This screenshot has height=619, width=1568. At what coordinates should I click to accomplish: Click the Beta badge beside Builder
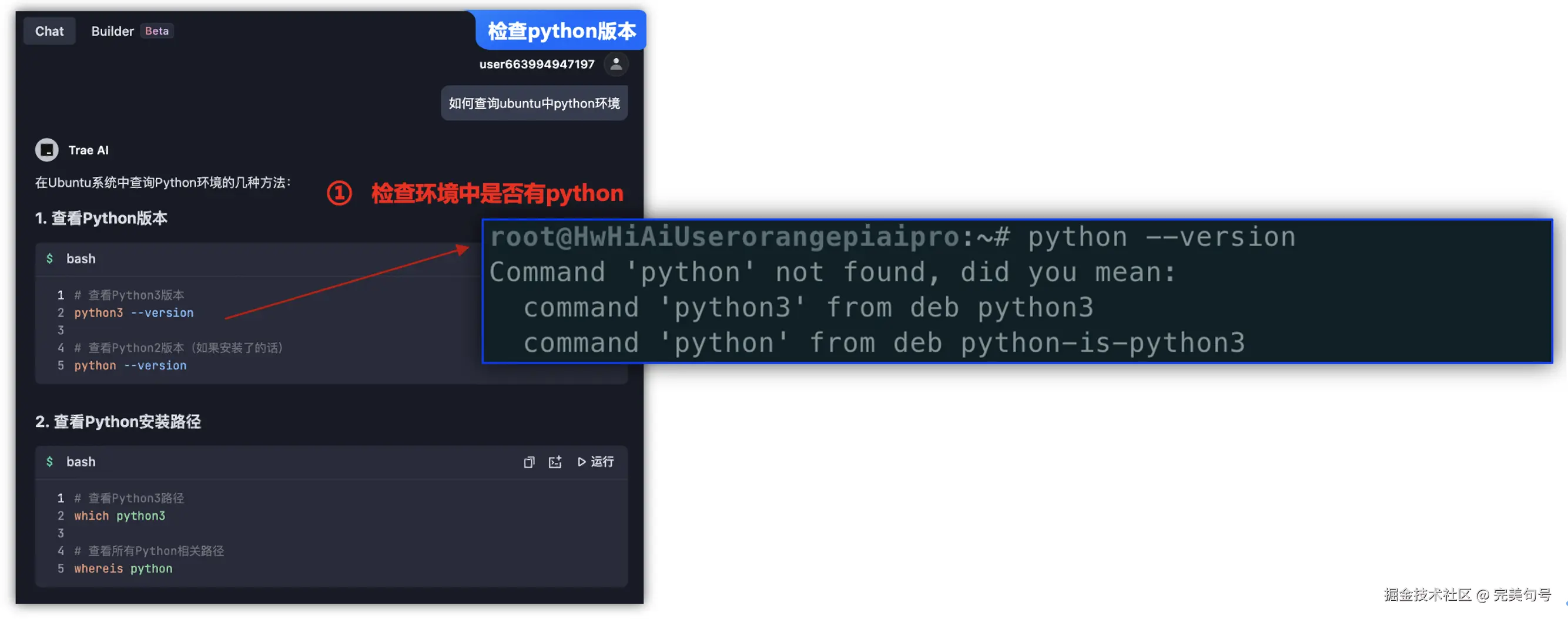(156, 31)
